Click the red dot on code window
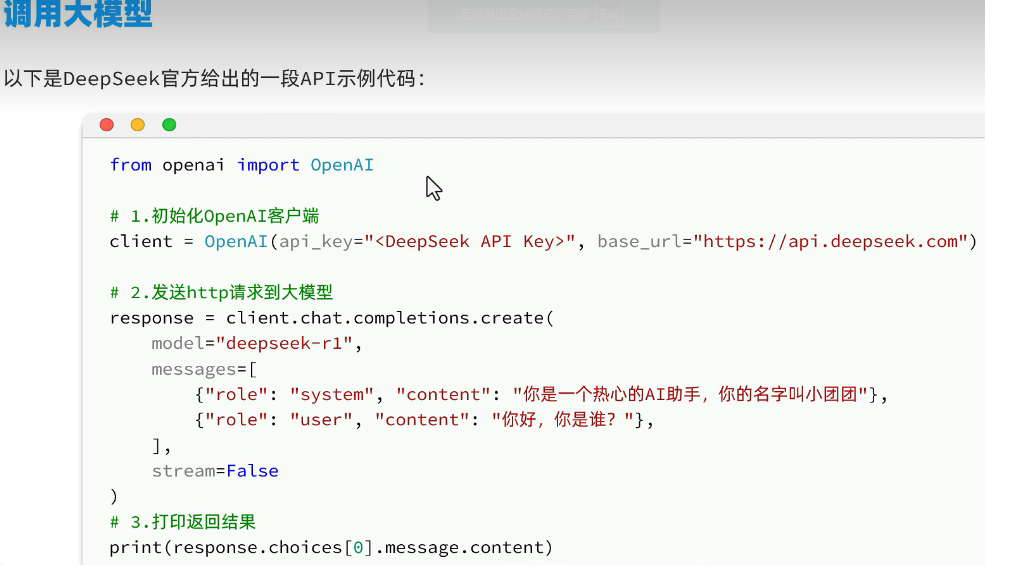This screenshot has height=581, width=1009. pyautogui.click(x=107, y=125)
